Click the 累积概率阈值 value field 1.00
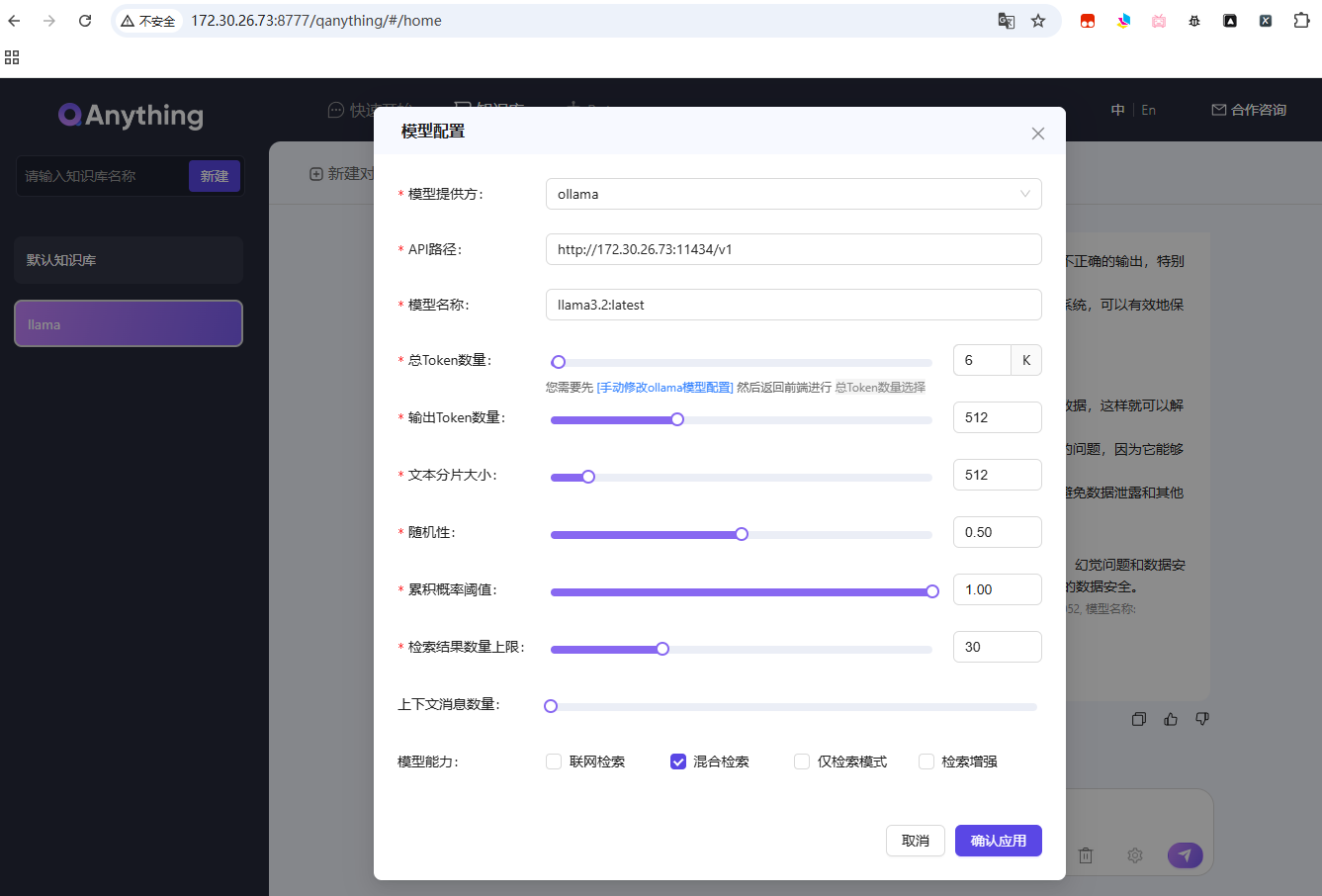The height and width of the screenshot is (896, 1322). coord(997,589)
